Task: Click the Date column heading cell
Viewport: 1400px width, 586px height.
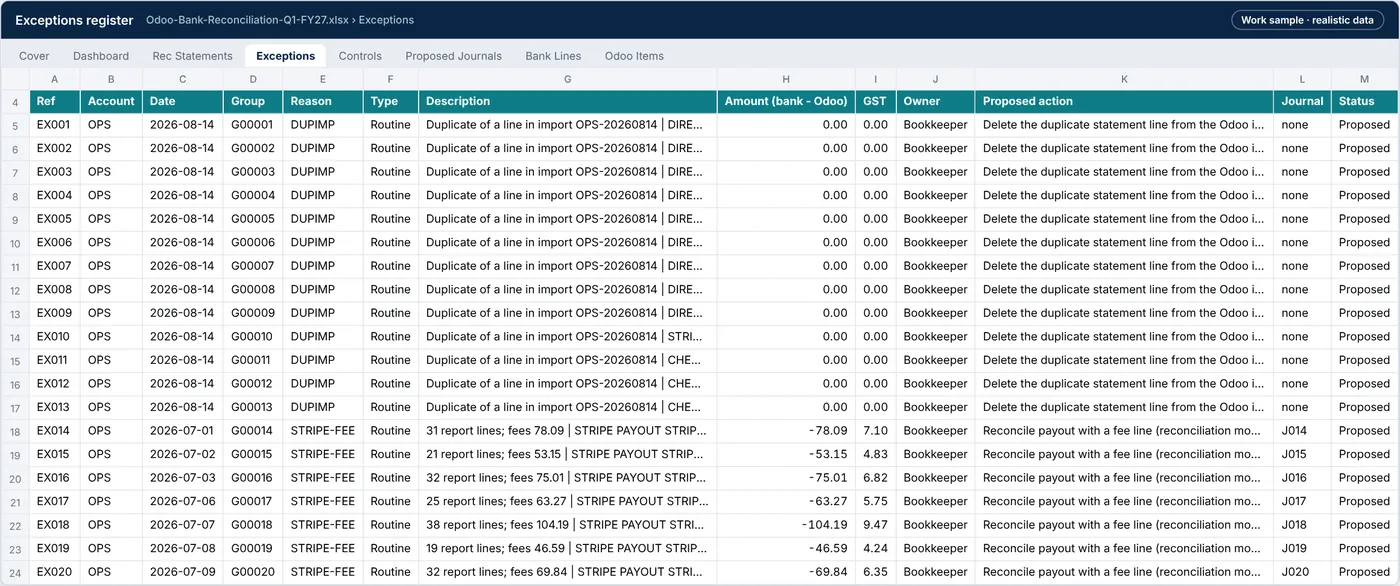Action: click(182, 101)
